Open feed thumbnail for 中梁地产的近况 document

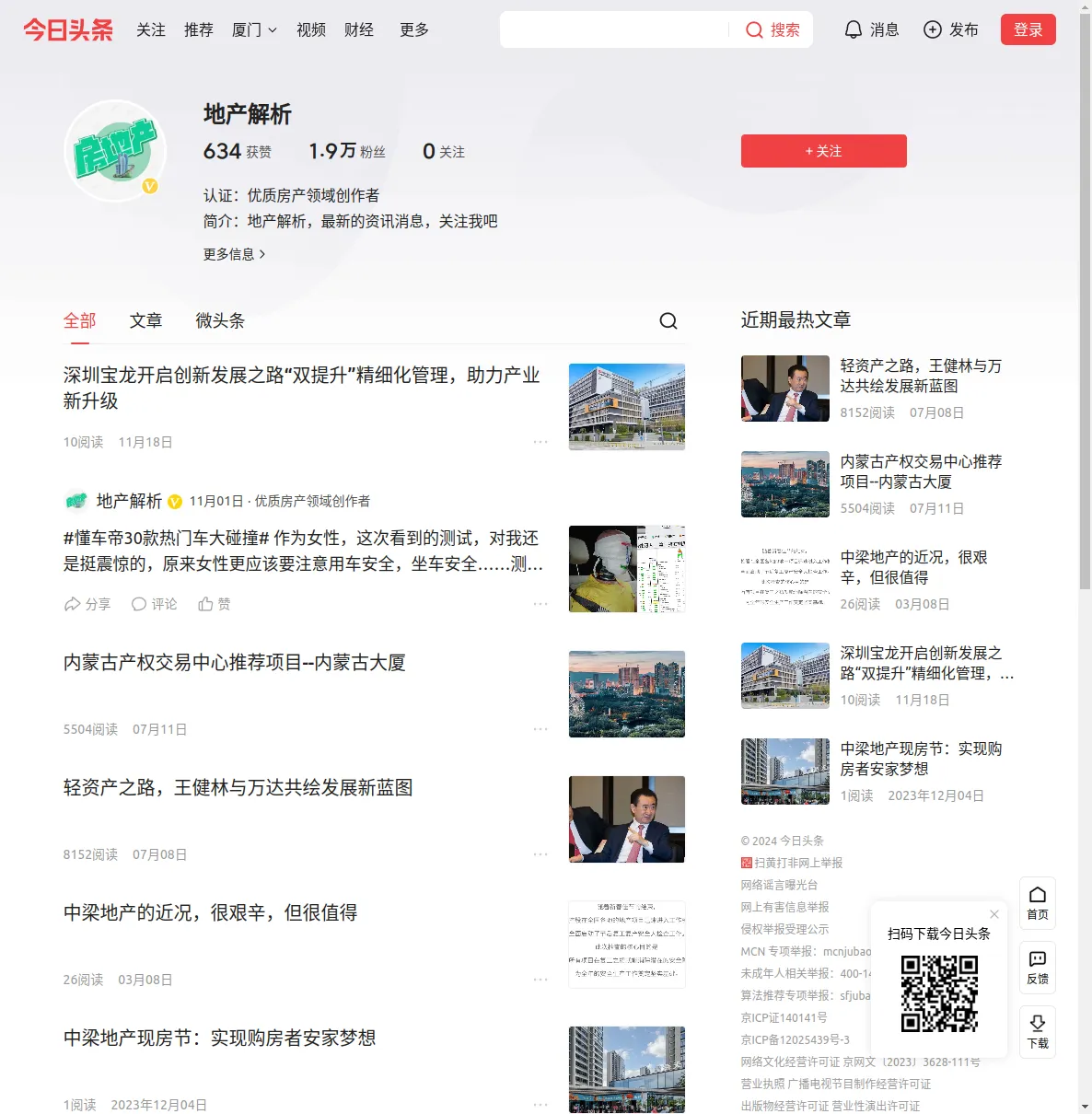pos(627,945)
